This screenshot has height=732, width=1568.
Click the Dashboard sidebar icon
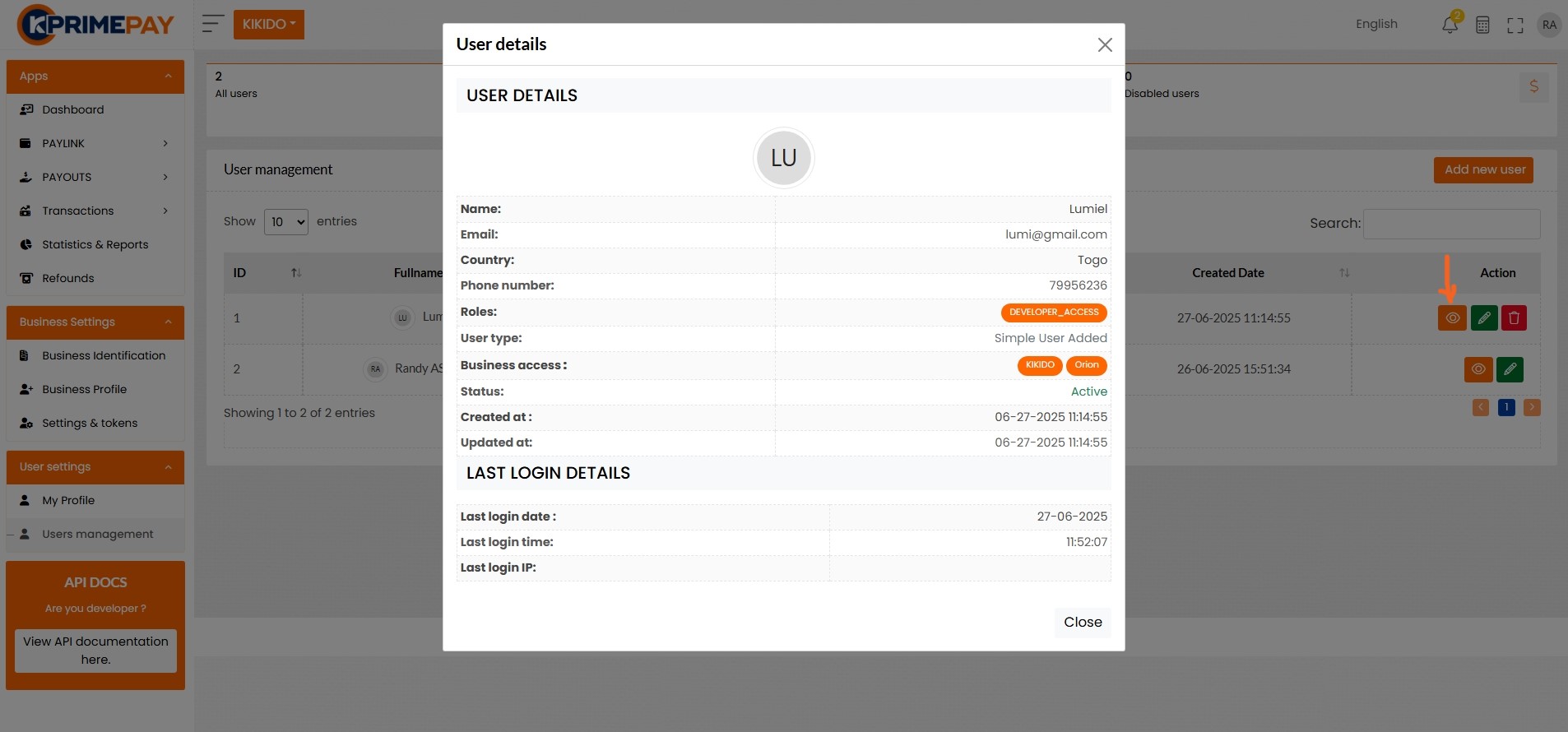(x=26, y=109)
